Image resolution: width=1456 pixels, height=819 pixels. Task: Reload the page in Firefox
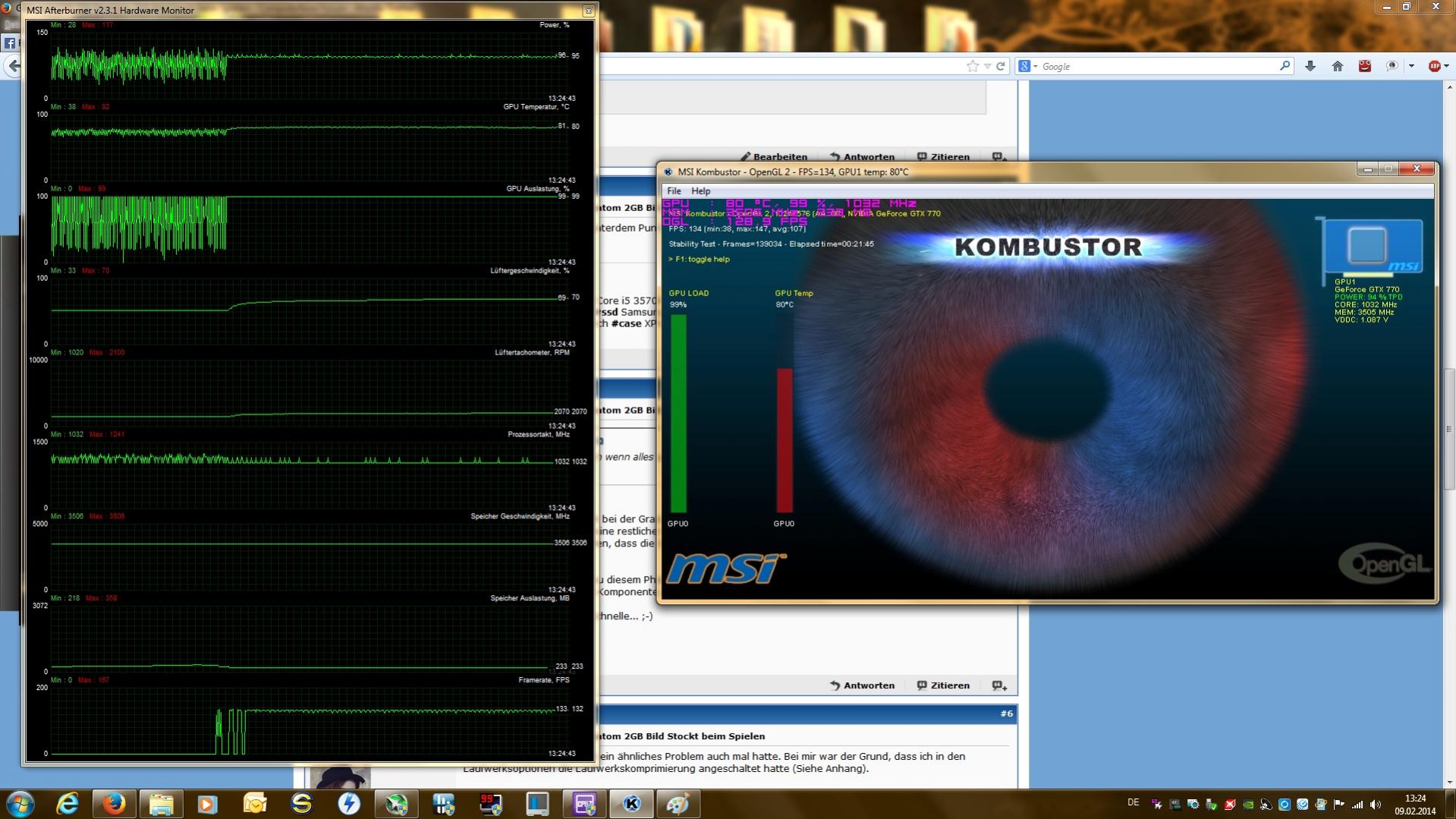(x=1001, y=66)
